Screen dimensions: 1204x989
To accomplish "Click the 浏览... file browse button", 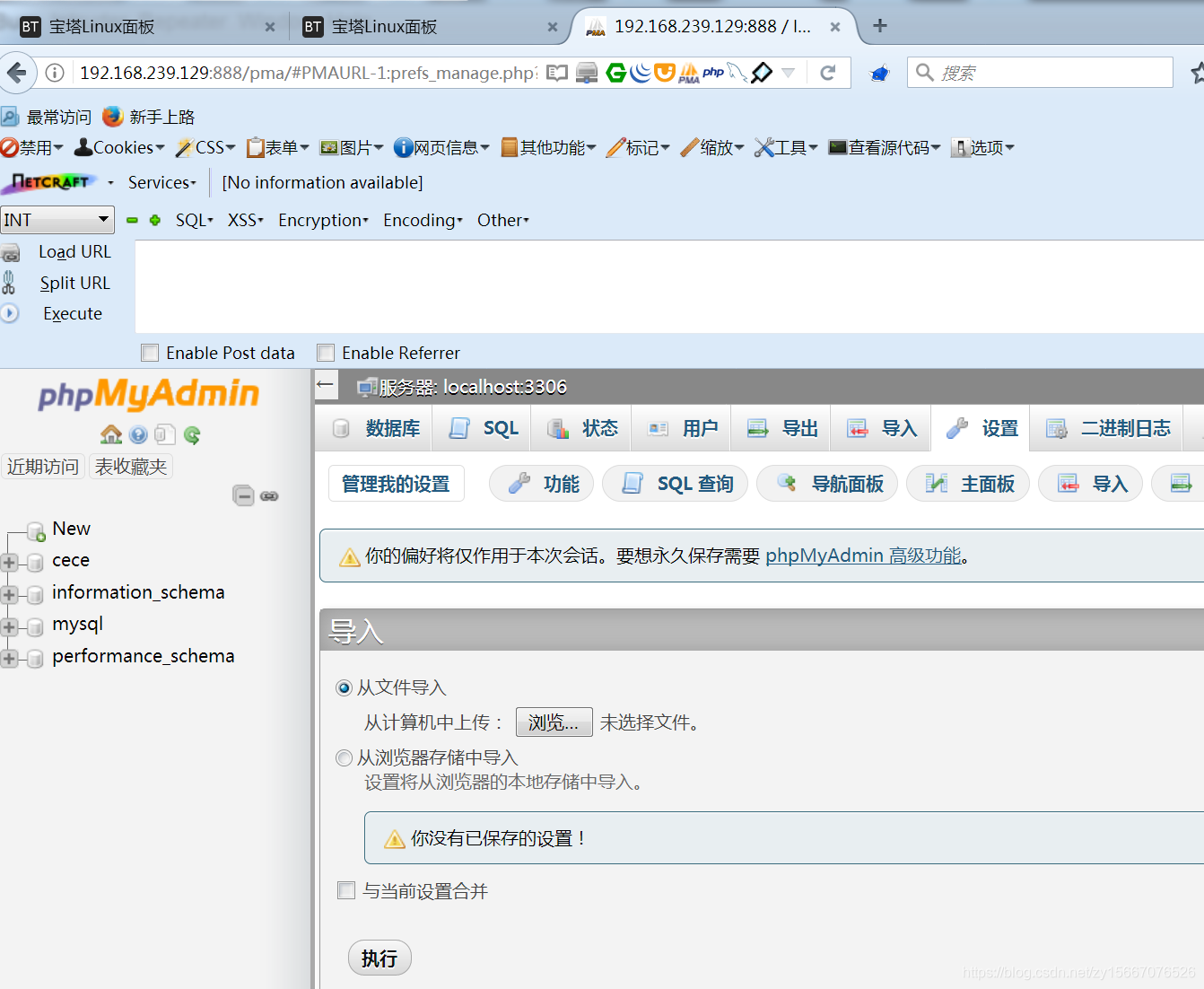I will 554,722.
